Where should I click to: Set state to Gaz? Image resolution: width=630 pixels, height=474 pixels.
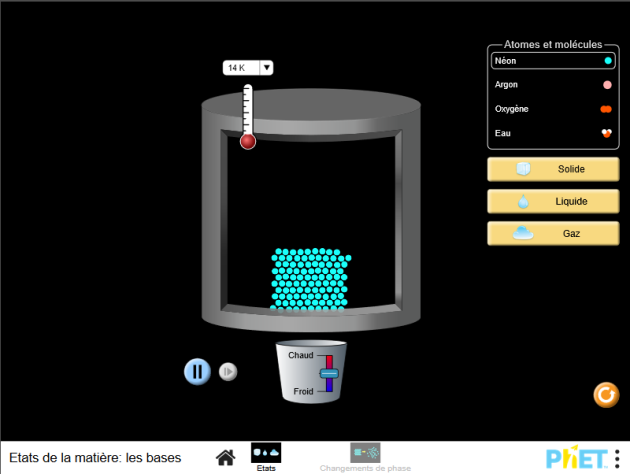pyautogui.click(x=553, y=233)
